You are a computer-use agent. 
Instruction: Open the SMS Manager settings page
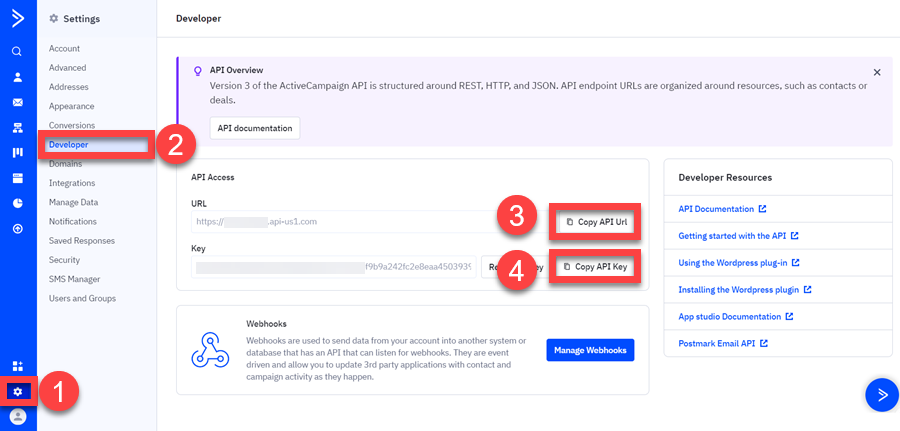click(75, 279)
